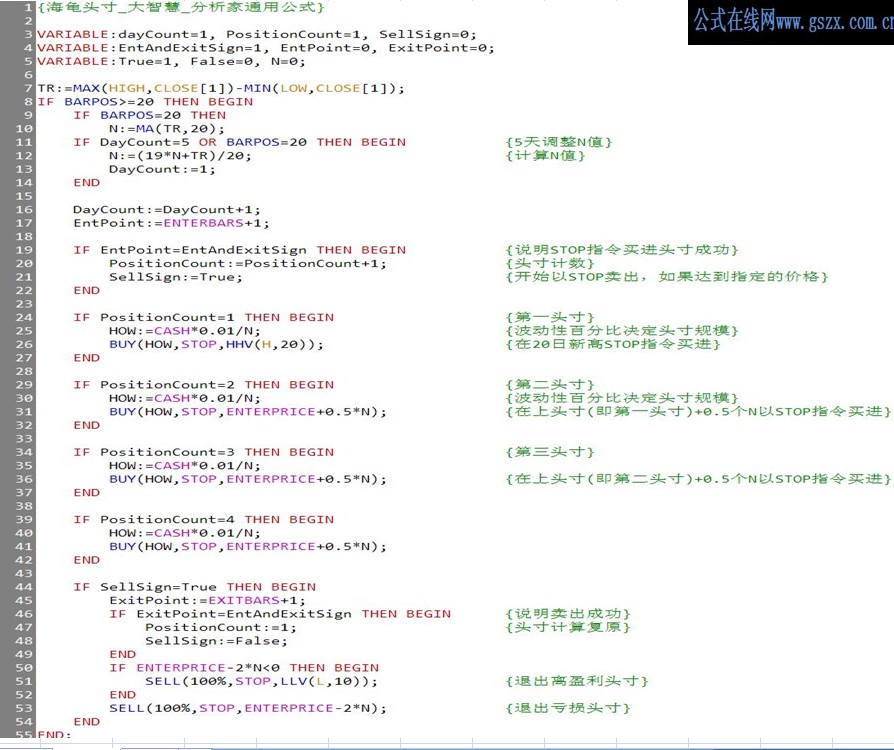The image size is (894, 750).
Task: Click line number 36 in the gutter
Action: click(x=24, y=479)
